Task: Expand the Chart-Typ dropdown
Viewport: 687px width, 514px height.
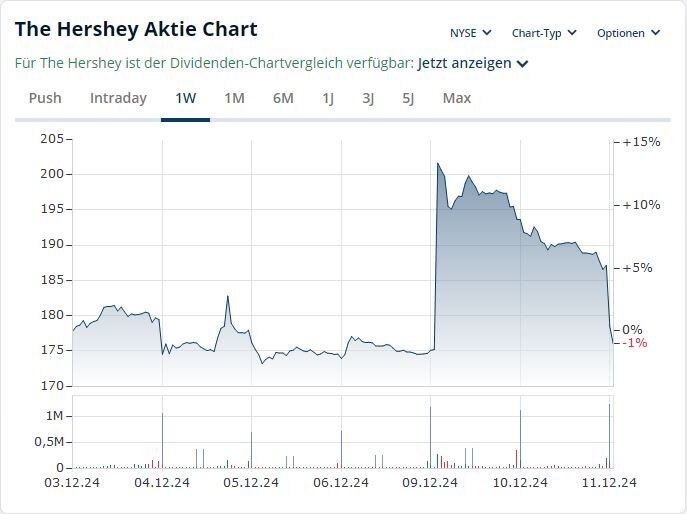Action: pyautogui.click(x=544, y=33)
